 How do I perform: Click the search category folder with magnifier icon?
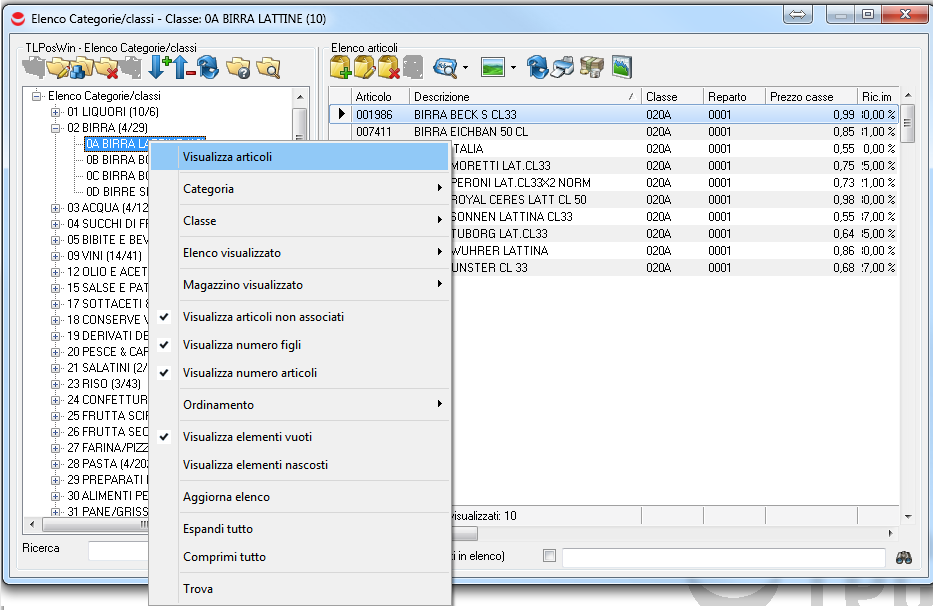(267, 68)
